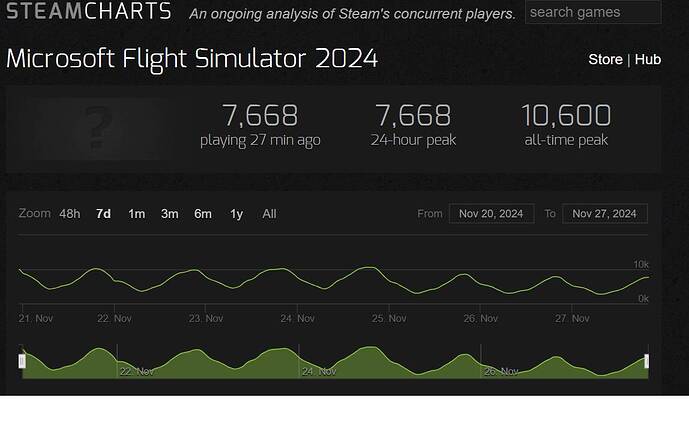Click the 10,600 all-time peak value
This screenshot has width=689, height=436.
point(566,115)
